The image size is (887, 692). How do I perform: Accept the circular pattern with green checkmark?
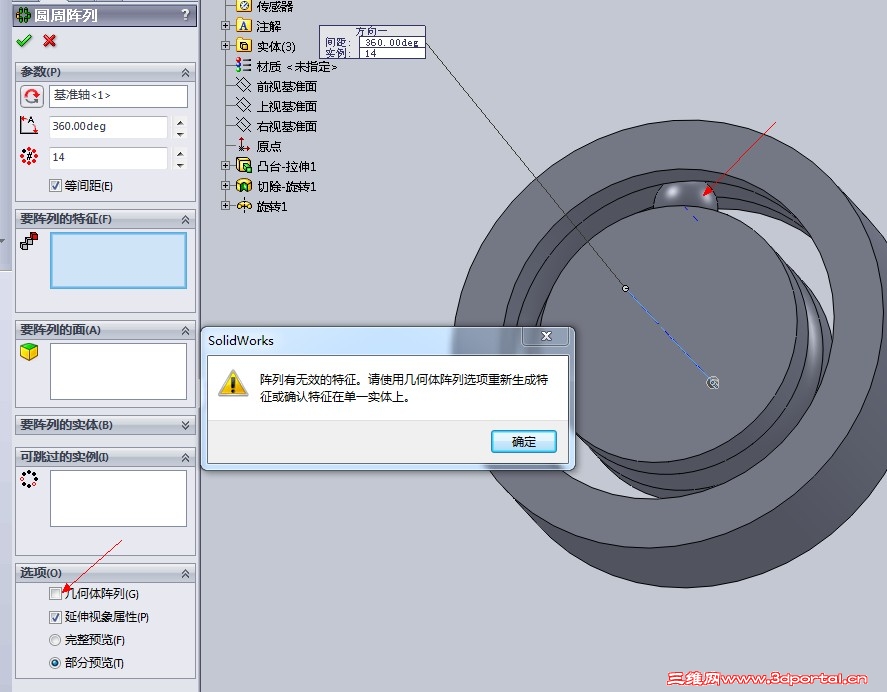[x=24, y=41]
